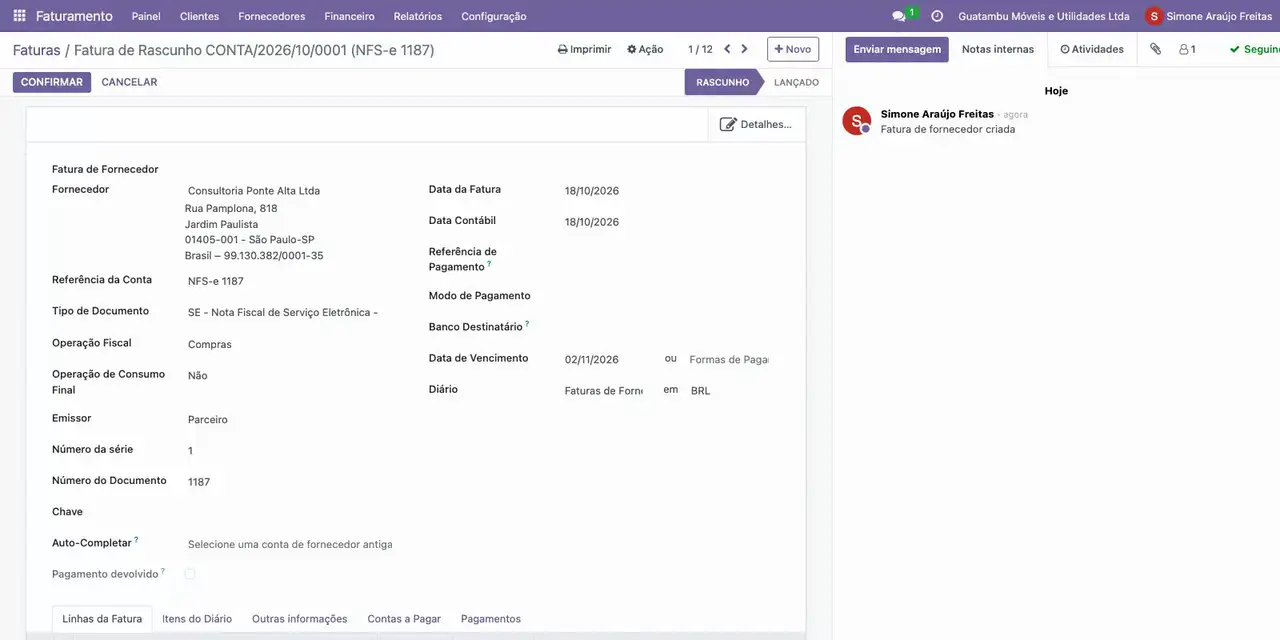Open Imprimir print dropdown
This screenshot has width=1280, height=640.
584,49
